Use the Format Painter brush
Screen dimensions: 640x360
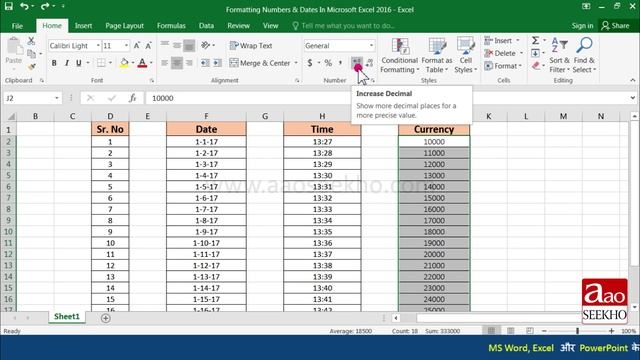click(31, 67)
